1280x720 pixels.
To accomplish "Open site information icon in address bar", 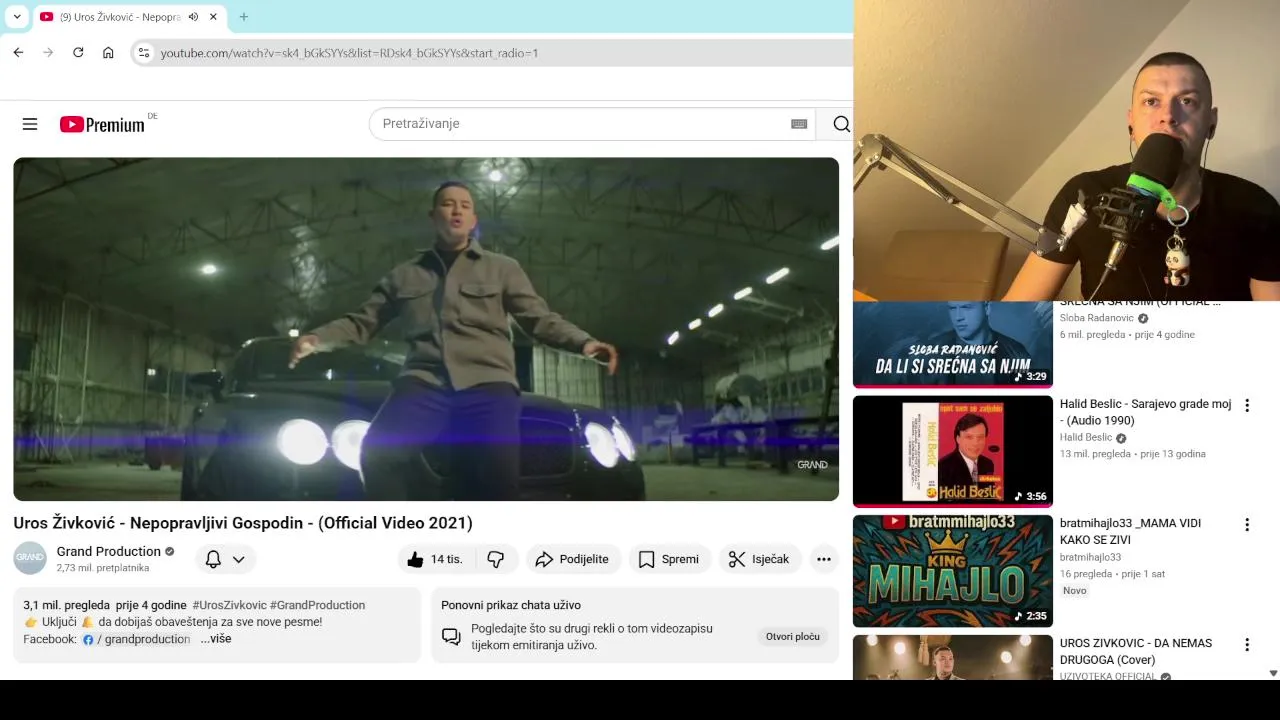I will (144, 53).
